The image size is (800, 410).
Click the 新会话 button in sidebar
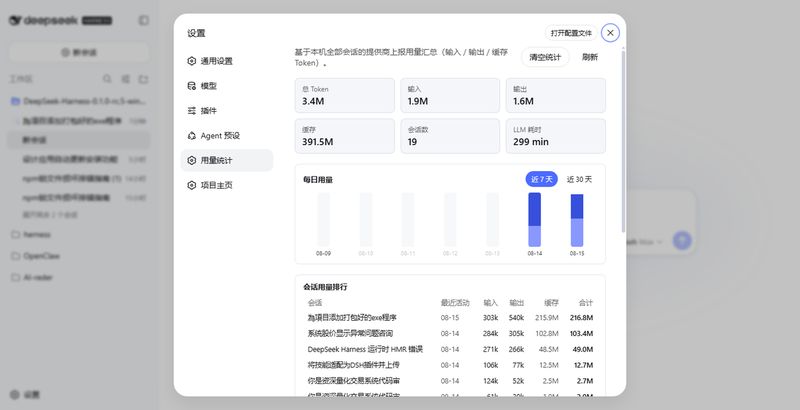click(x=79, y=53)
